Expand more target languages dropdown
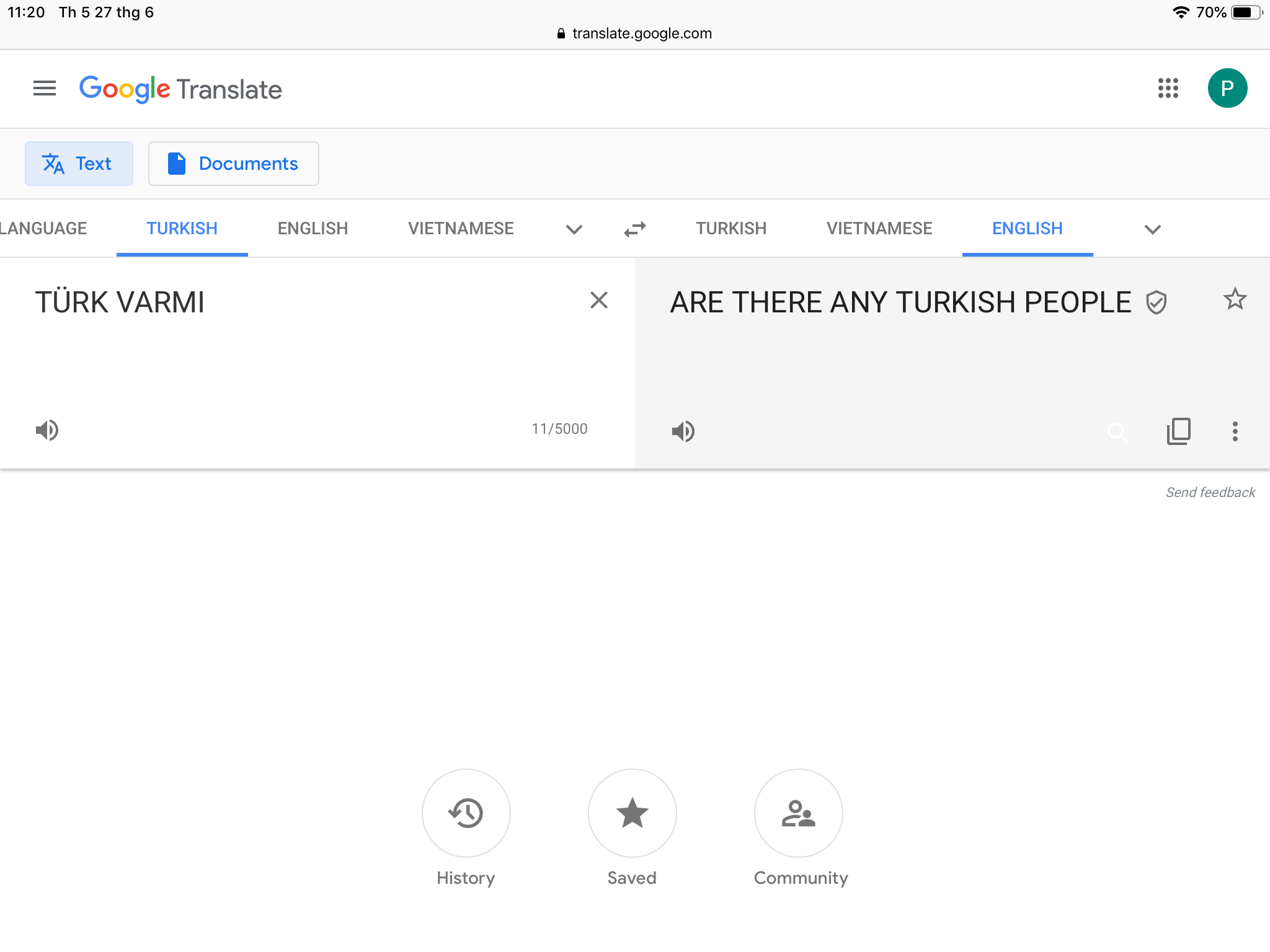Screen dimensions: 1270x952 click(x=1152, y=229)
